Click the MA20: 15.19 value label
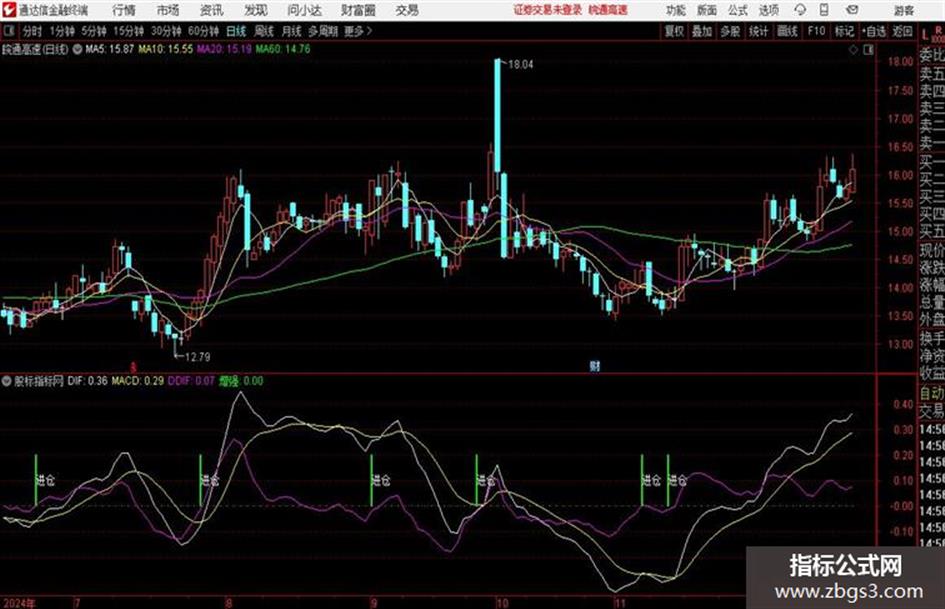945x609 pixels. tap(224, 49)
